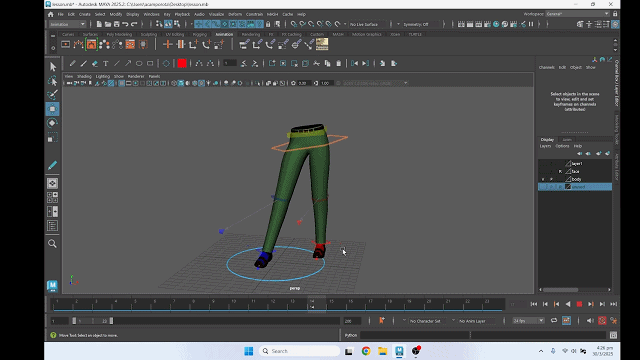Image resolution: width=640 pixels, height=360 pixels.
Task: Create a new scene from status line
Action: coord(99,24)
